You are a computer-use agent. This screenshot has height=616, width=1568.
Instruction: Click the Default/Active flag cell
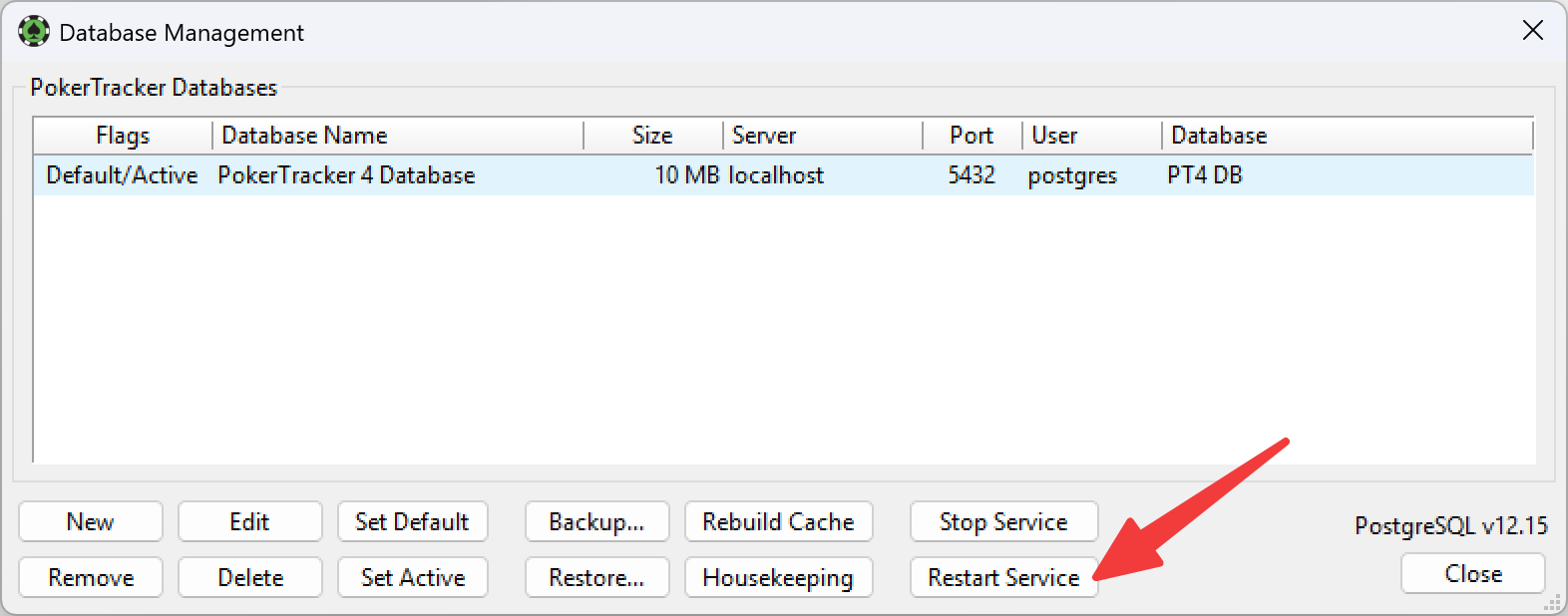pyautogui.click(x=122, y=175)
